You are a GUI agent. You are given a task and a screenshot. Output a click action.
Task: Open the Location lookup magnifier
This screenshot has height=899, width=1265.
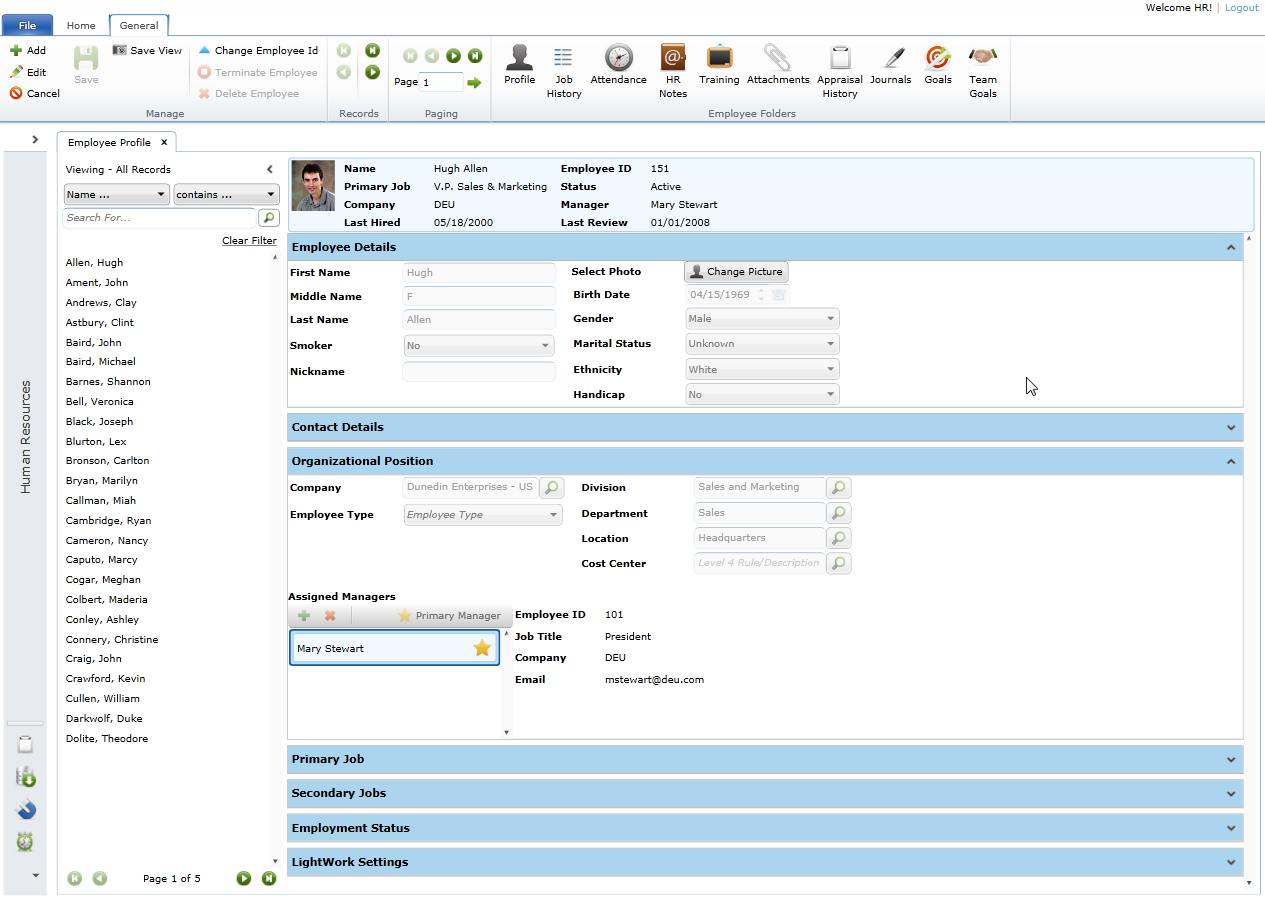point(840,538)
